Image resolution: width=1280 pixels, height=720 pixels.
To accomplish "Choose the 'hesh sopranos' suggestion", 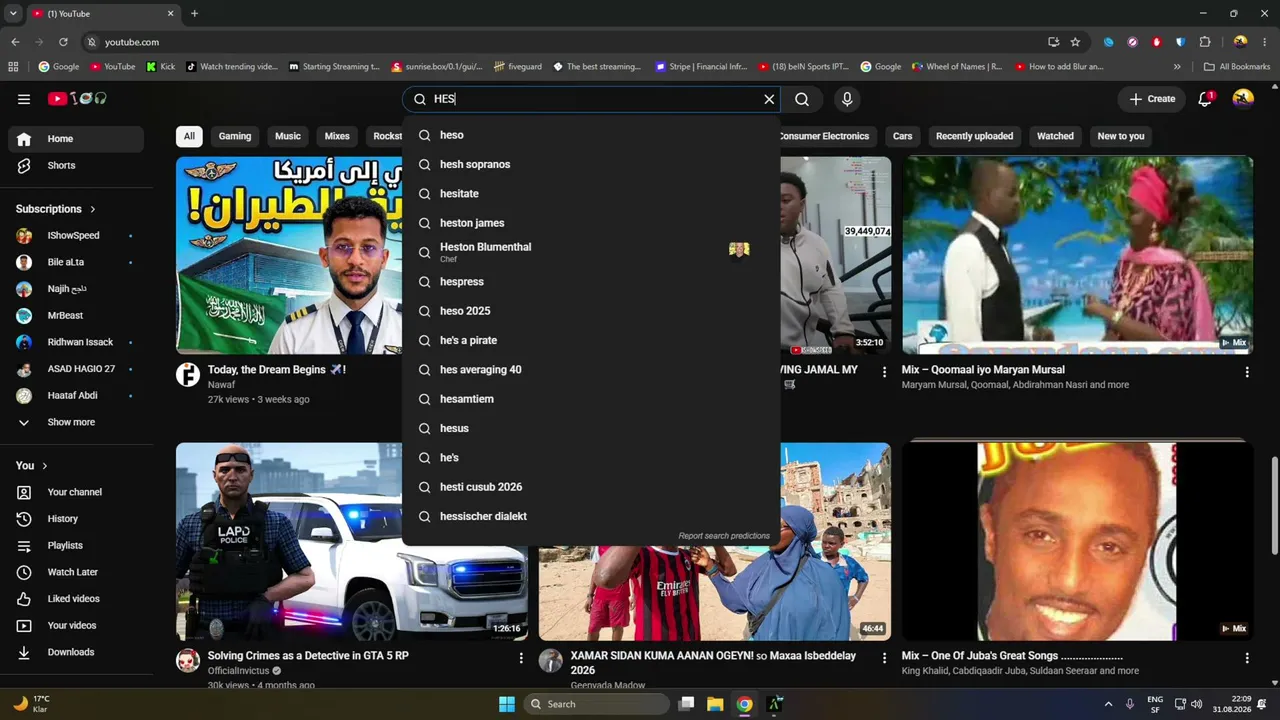I will [x=591, y=164].
